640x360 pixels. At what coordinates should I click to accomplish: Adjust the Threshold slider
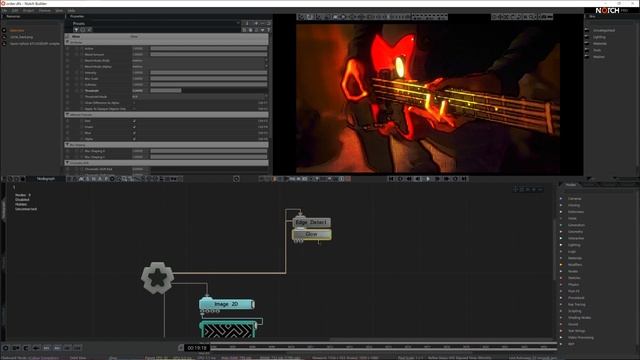click(209, 91)
